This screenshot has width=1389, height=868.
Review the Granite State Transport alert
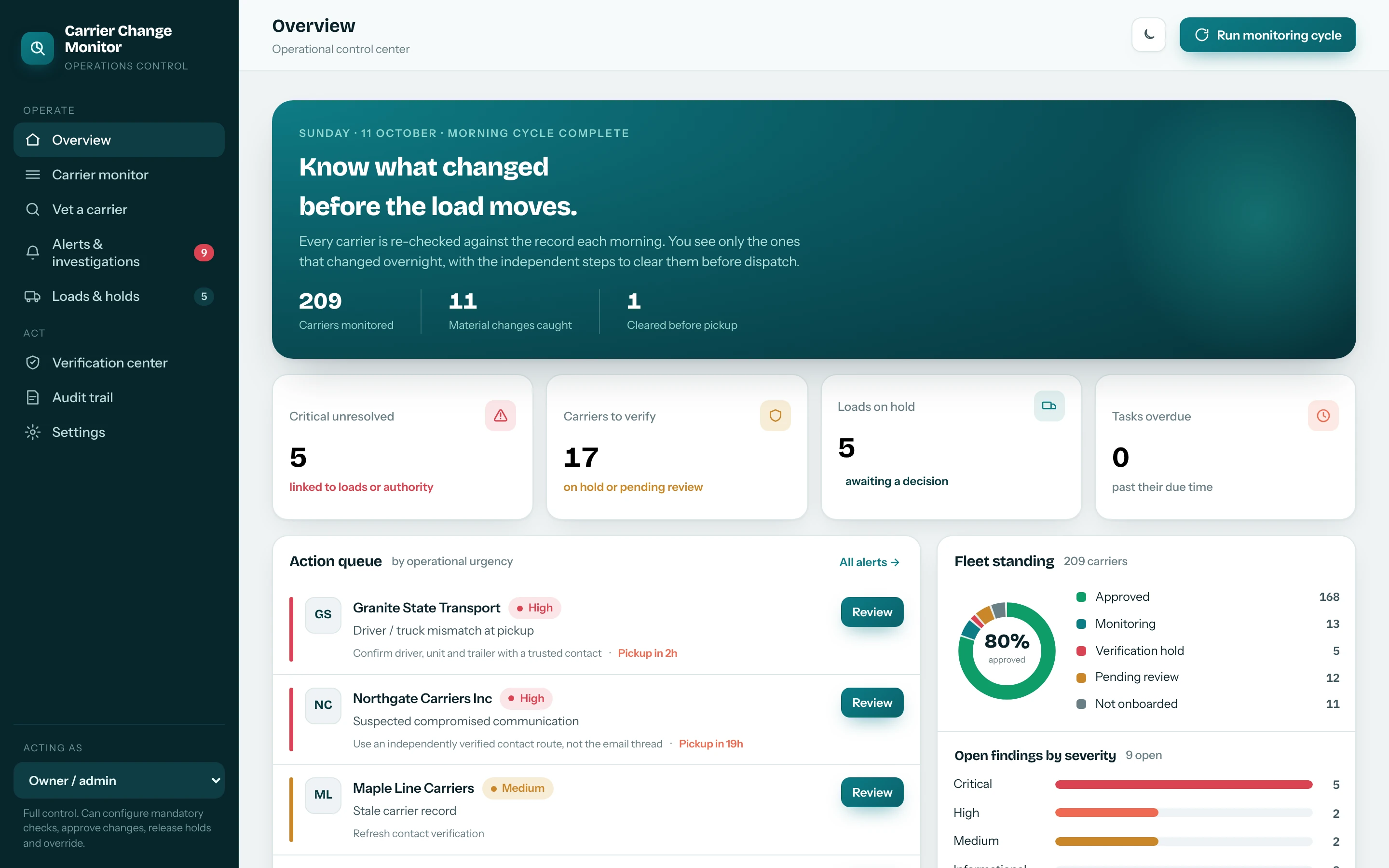click(x=872, y=612)
